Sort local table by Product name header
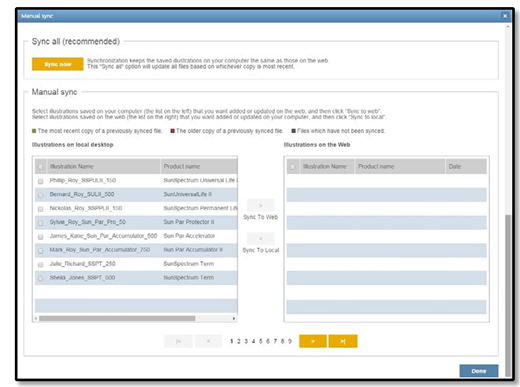The width and height of the screenshot is (520, 387). pos(199,166)
